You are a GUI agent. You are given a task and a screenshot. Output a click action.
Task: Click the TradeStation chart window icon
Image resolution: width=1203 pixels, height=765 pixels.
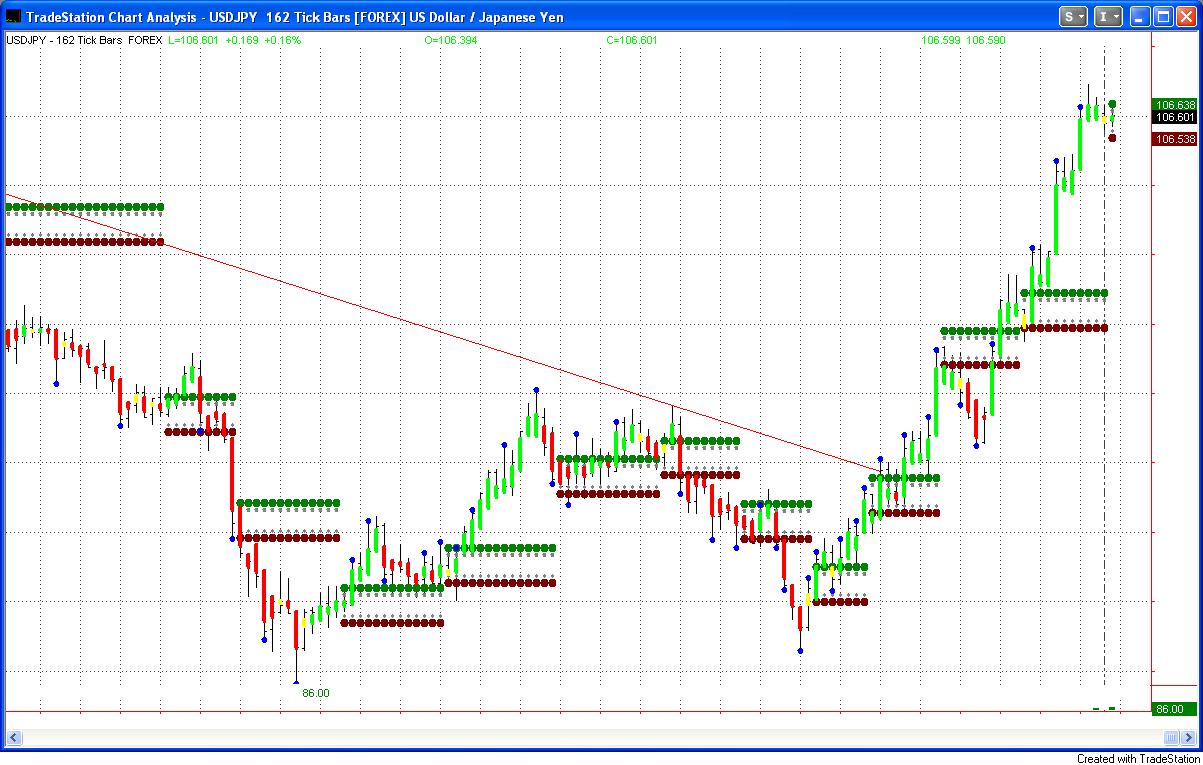point(13,17)
